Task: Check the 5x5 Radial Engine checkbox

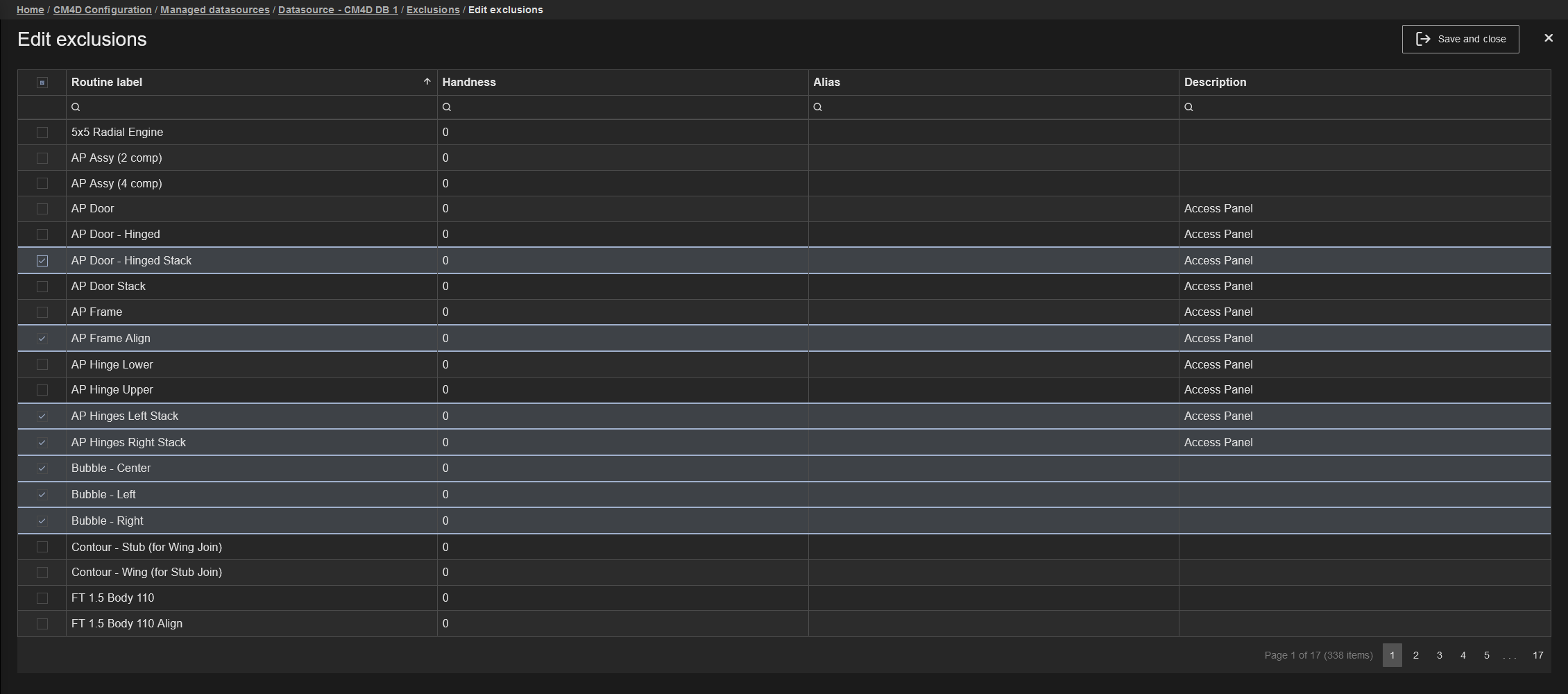Action: point(42,133)
